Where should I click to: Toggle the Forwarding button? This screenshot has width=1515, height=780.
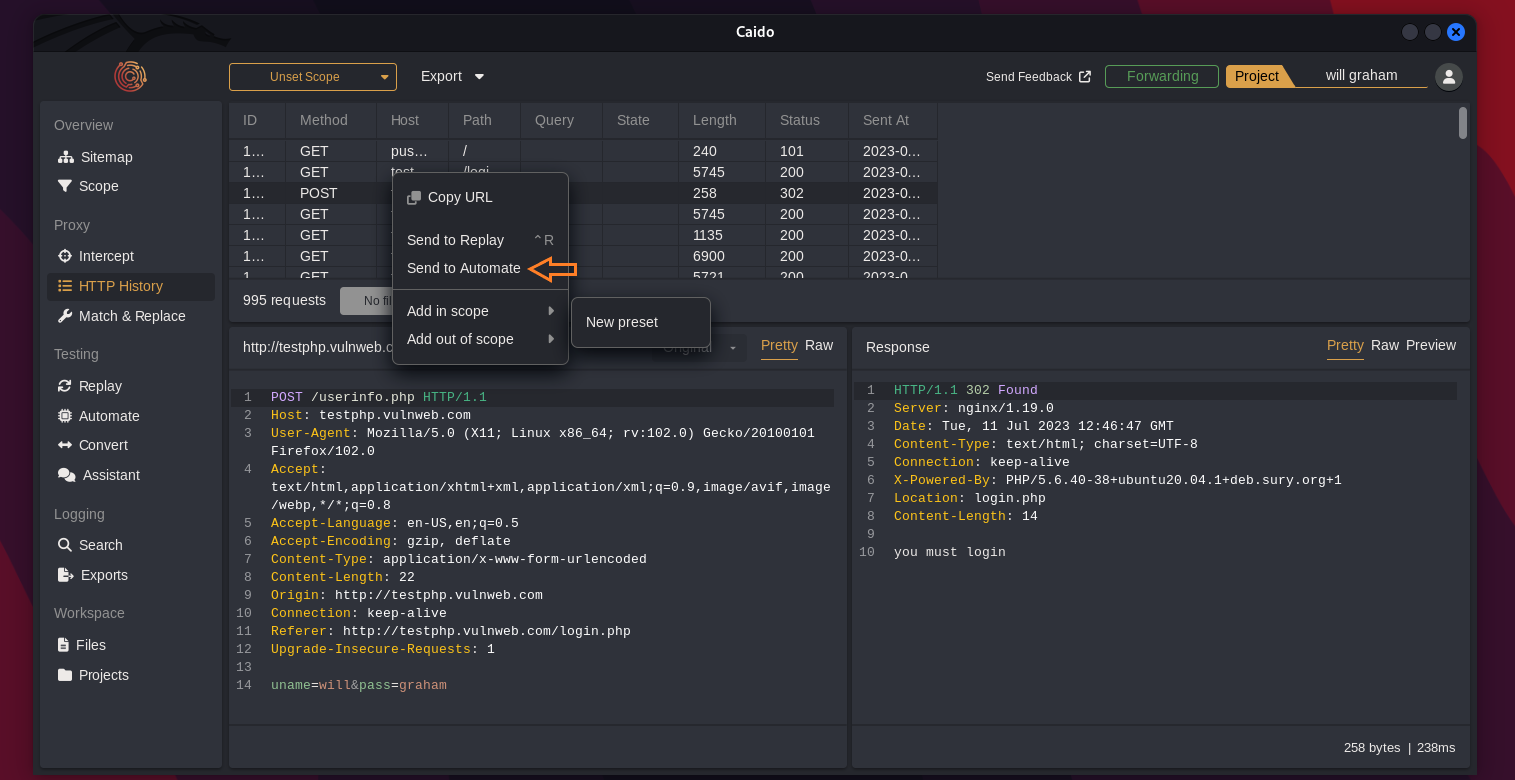(1162, 76)
